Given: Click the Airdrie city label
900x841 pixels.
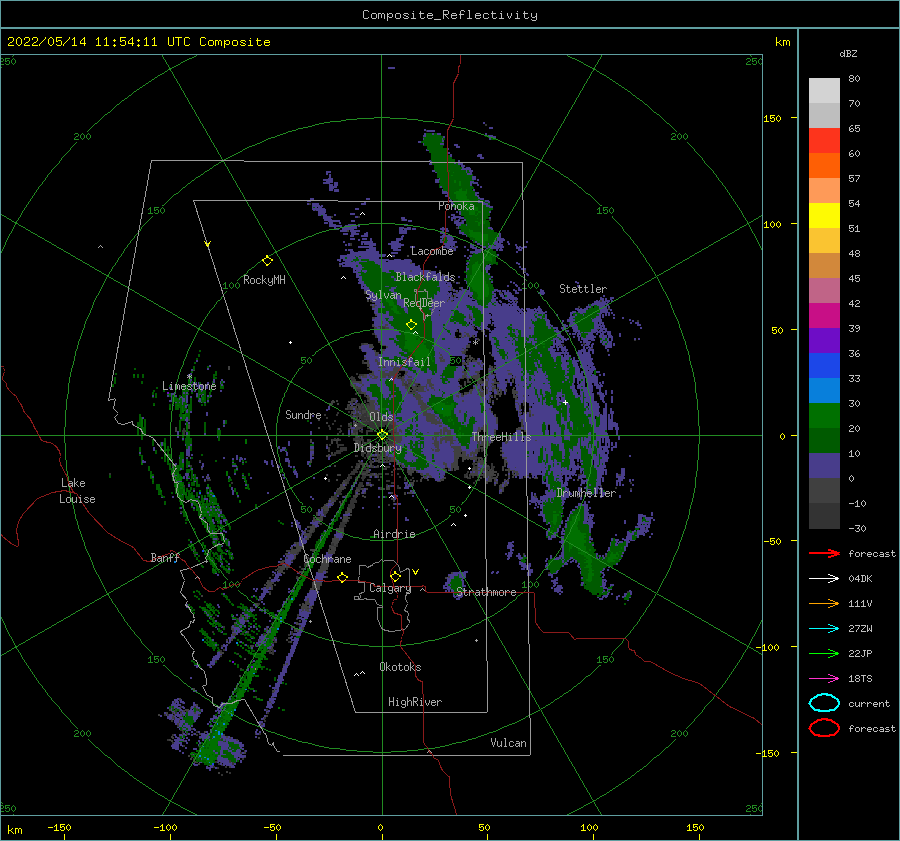Looking at the screenshot, I should point(394,534).
